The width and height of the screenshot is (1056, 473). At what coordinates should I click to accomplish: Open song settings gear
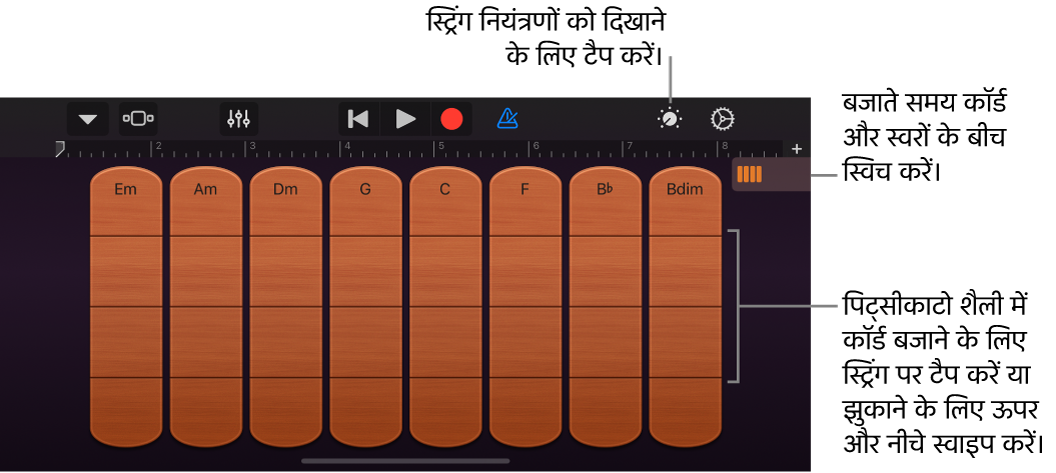point(722,119)
